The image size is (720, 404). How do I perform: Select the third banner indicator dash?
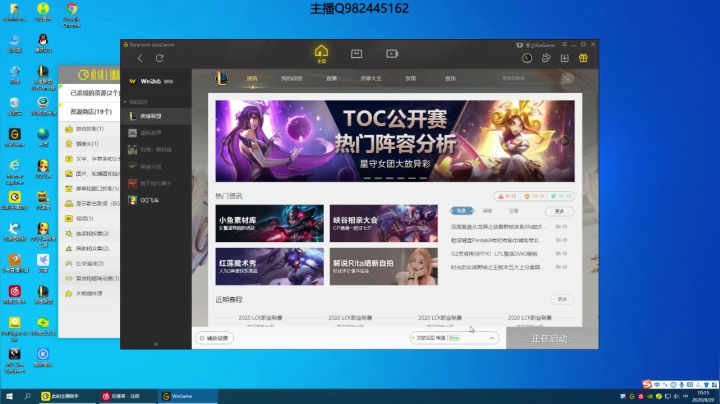pyautogui.click(x=389, y=178)
